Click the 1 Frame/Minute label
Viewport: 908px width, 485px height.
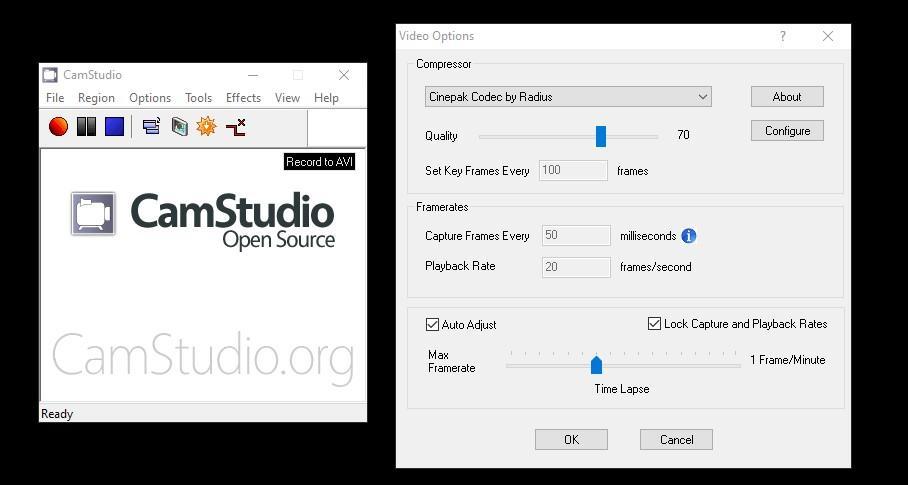pos(788,359)
